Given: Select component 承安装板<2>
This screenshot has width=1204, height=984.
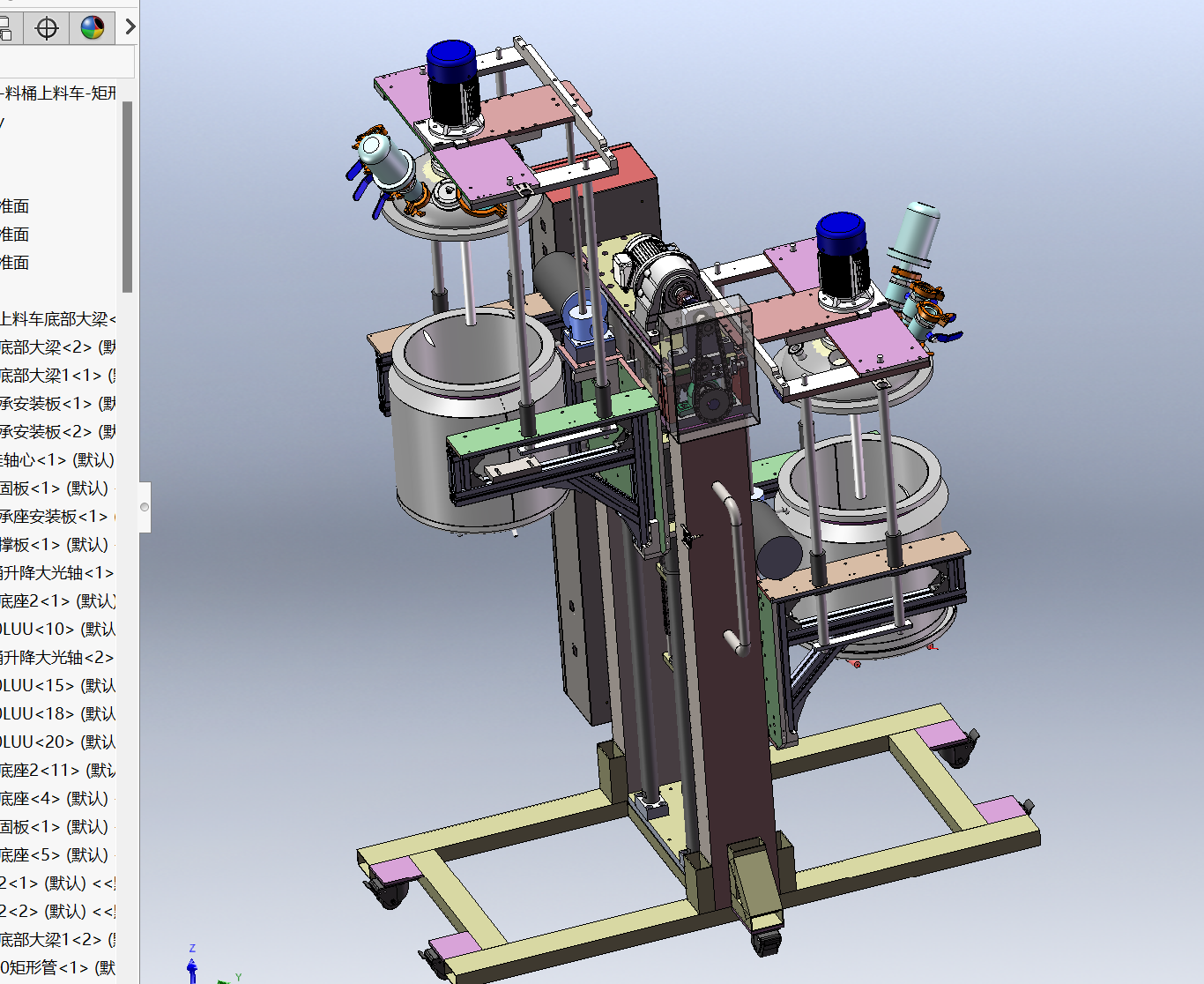Looking at the screenshot, I should pos(58,431).
